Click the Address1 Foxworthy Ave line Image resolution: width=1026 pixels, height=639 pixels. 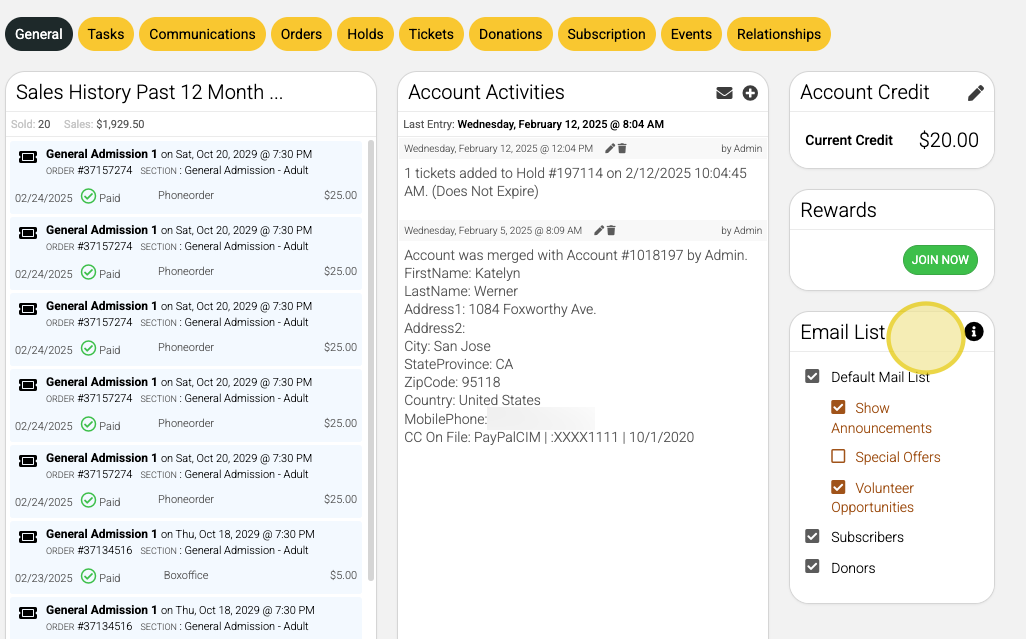point(500,309)
